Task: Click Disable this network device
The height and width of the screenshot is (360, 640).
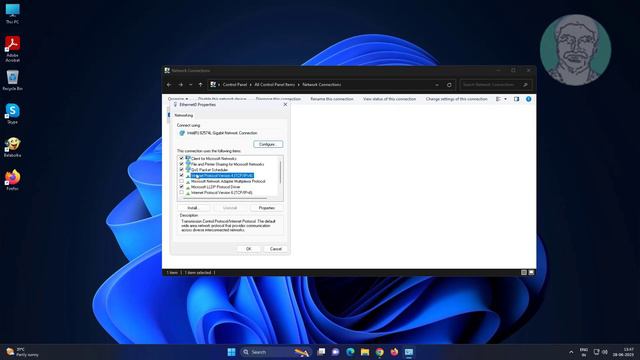Action: pos(222,99)
